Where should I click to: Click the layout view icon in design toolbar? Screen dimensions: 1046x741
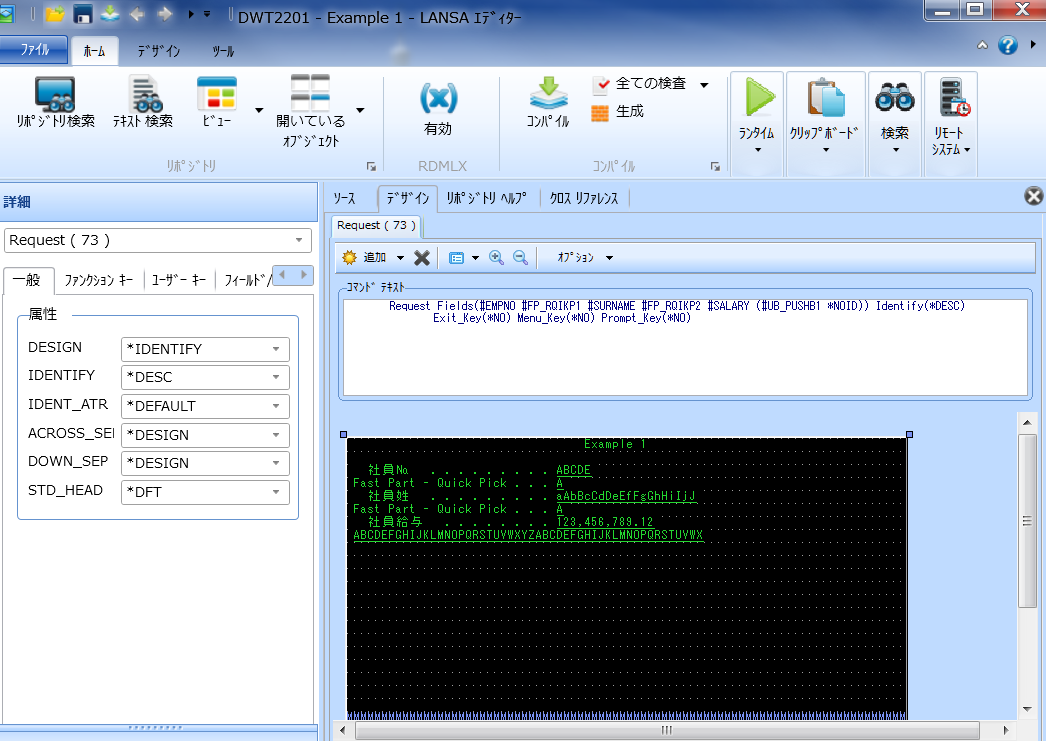(456, 258)
